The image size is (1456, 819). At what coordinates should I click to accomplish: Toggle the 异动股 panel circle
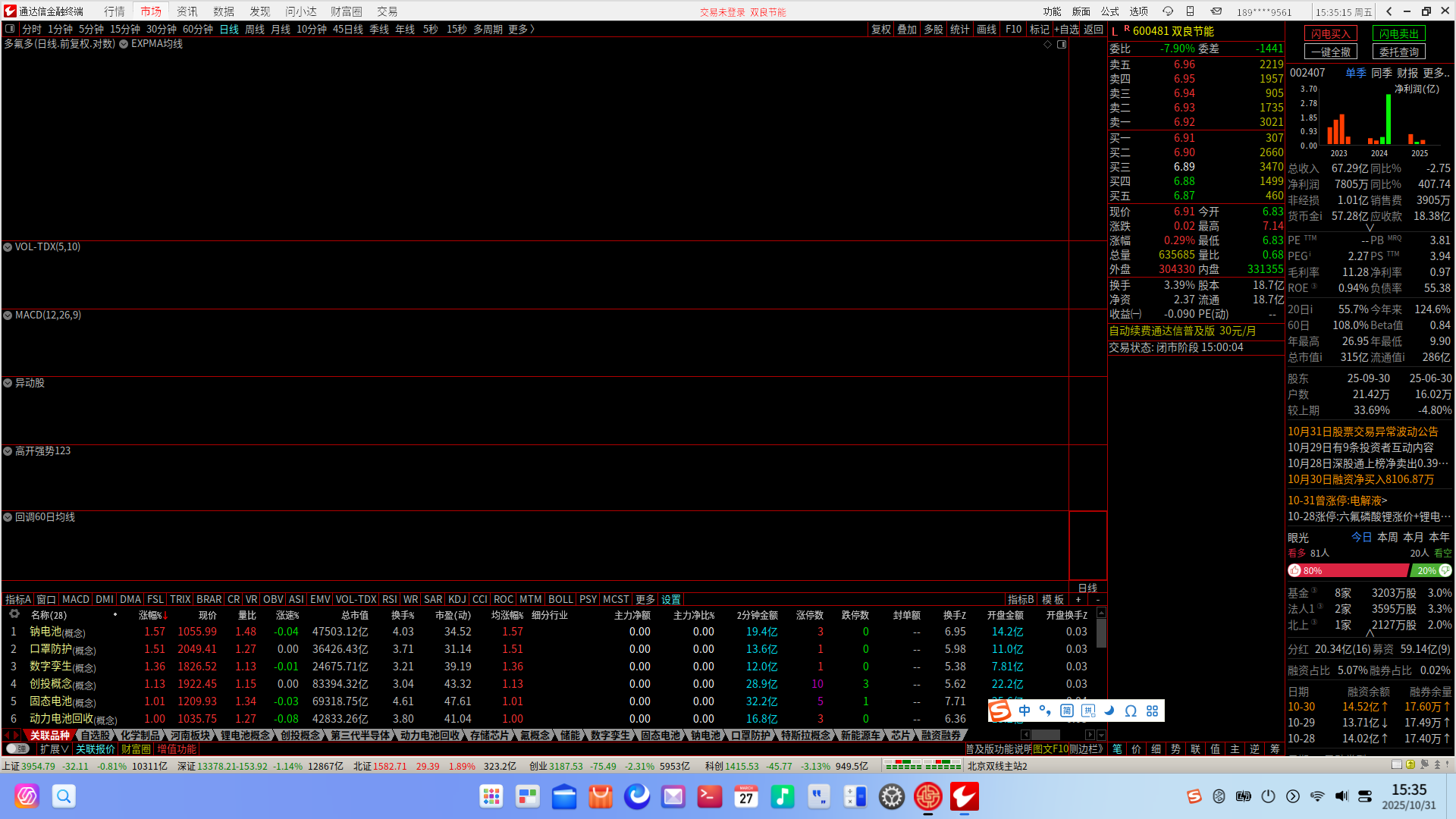point(8,384)
